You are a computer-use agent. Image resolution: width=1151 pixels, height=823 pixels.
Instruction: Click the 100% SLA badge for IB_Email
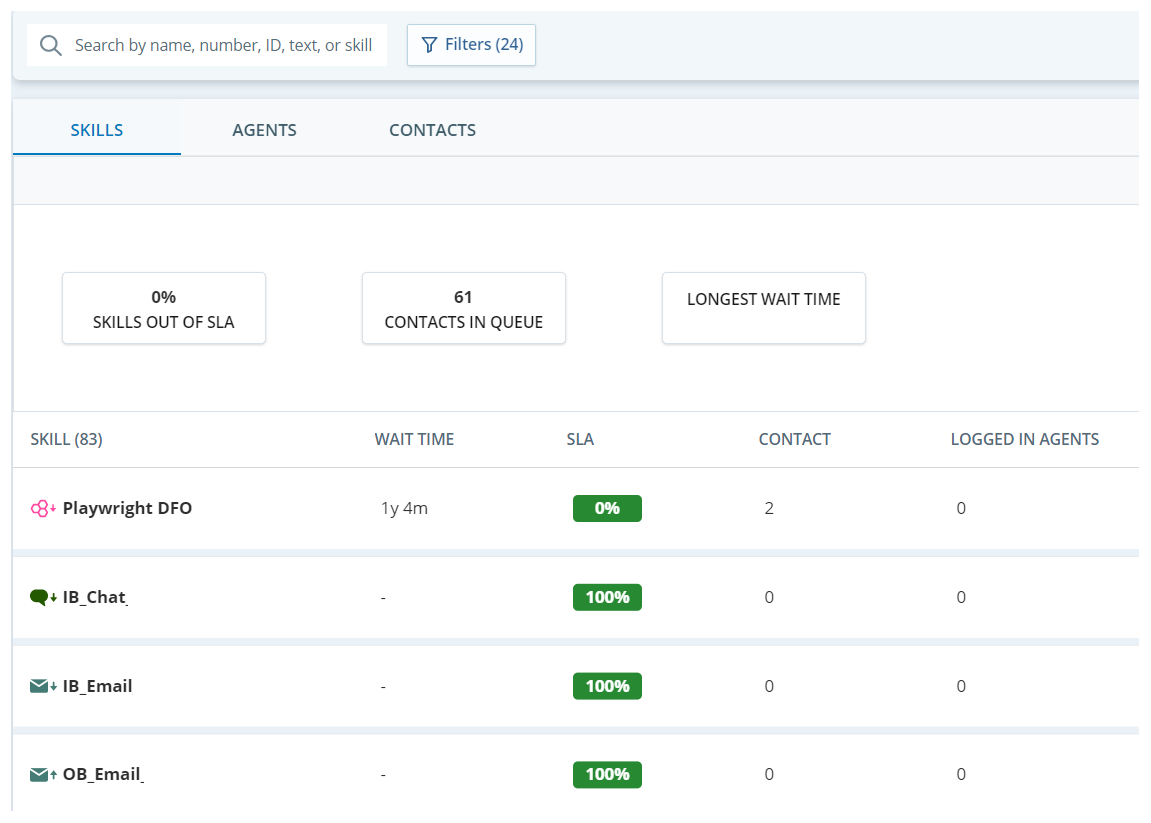pos(607,686)
